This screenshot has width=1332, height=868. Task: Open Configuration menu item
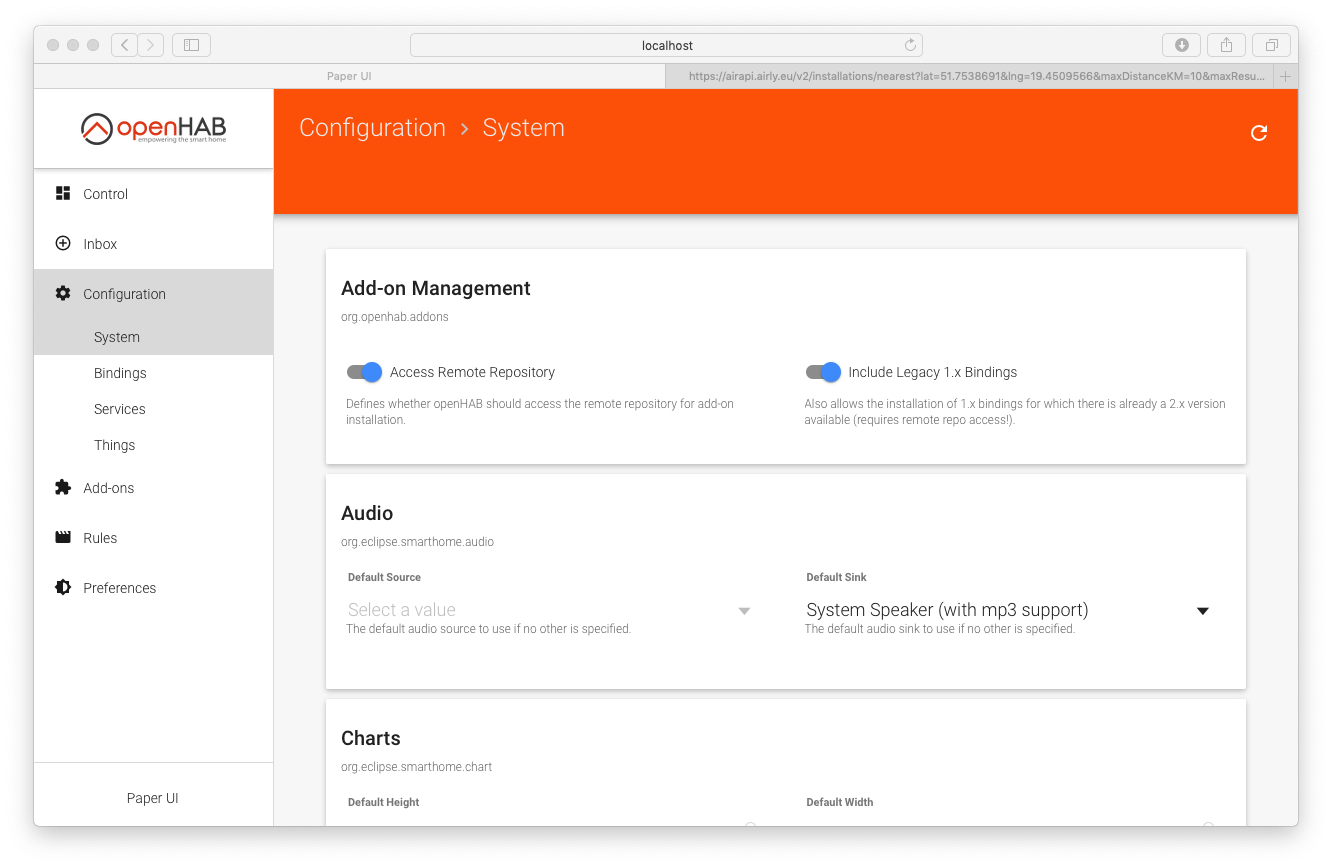153,294
